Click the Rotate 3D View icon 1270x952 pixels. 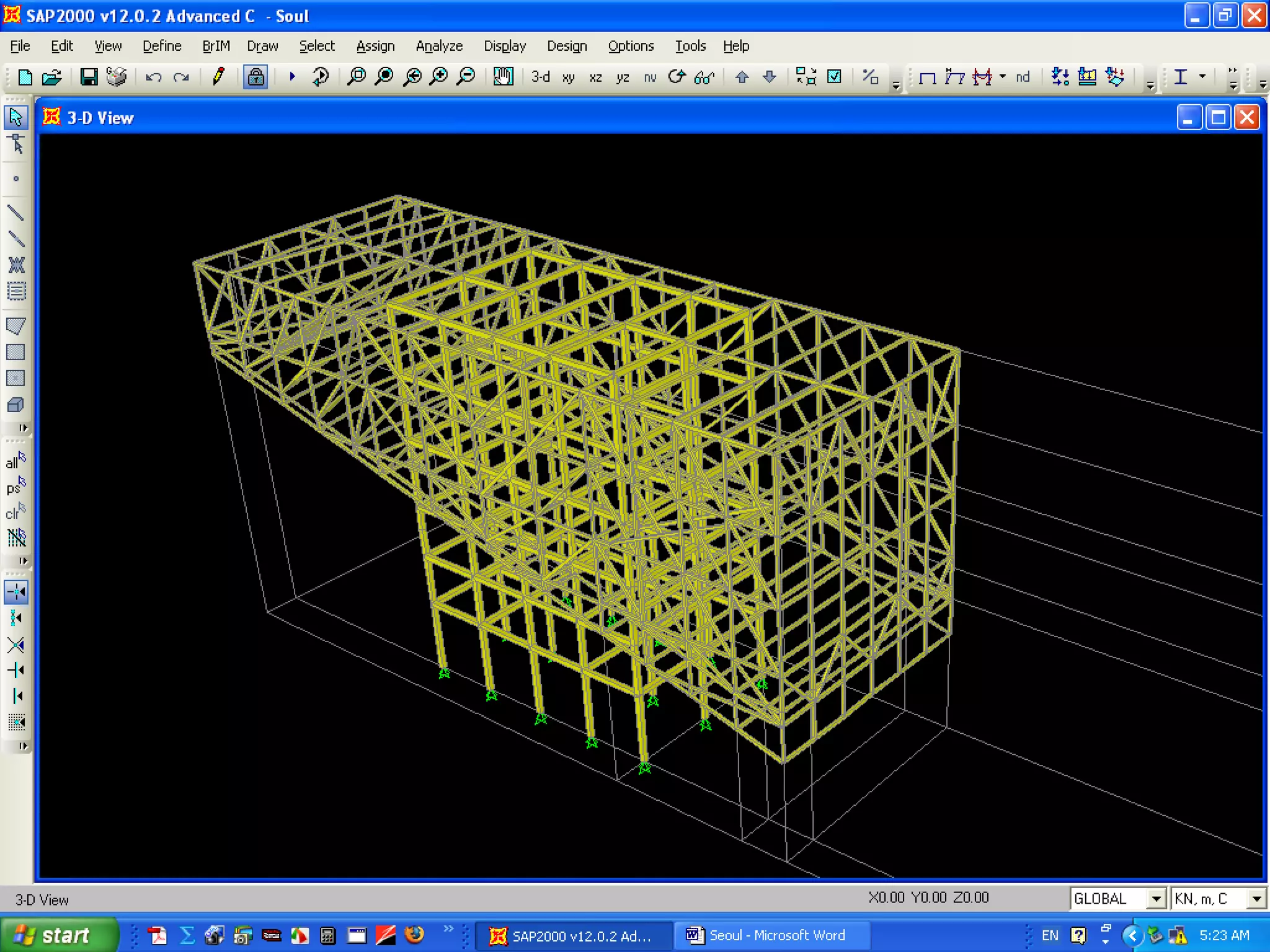coord(677,77)
